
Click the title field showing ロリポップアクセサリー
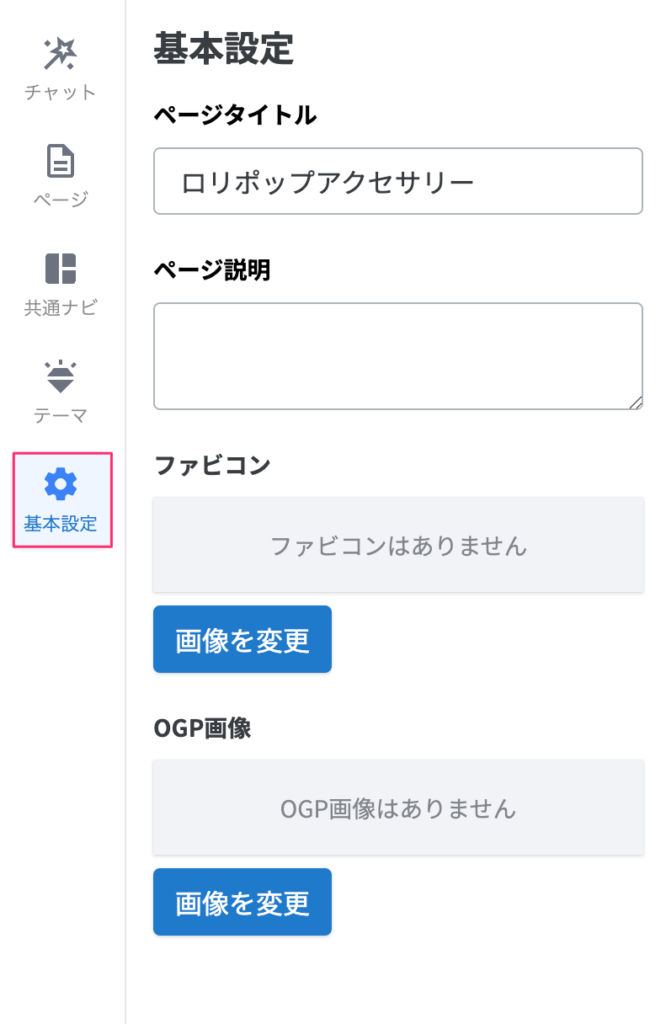point(398,181)
